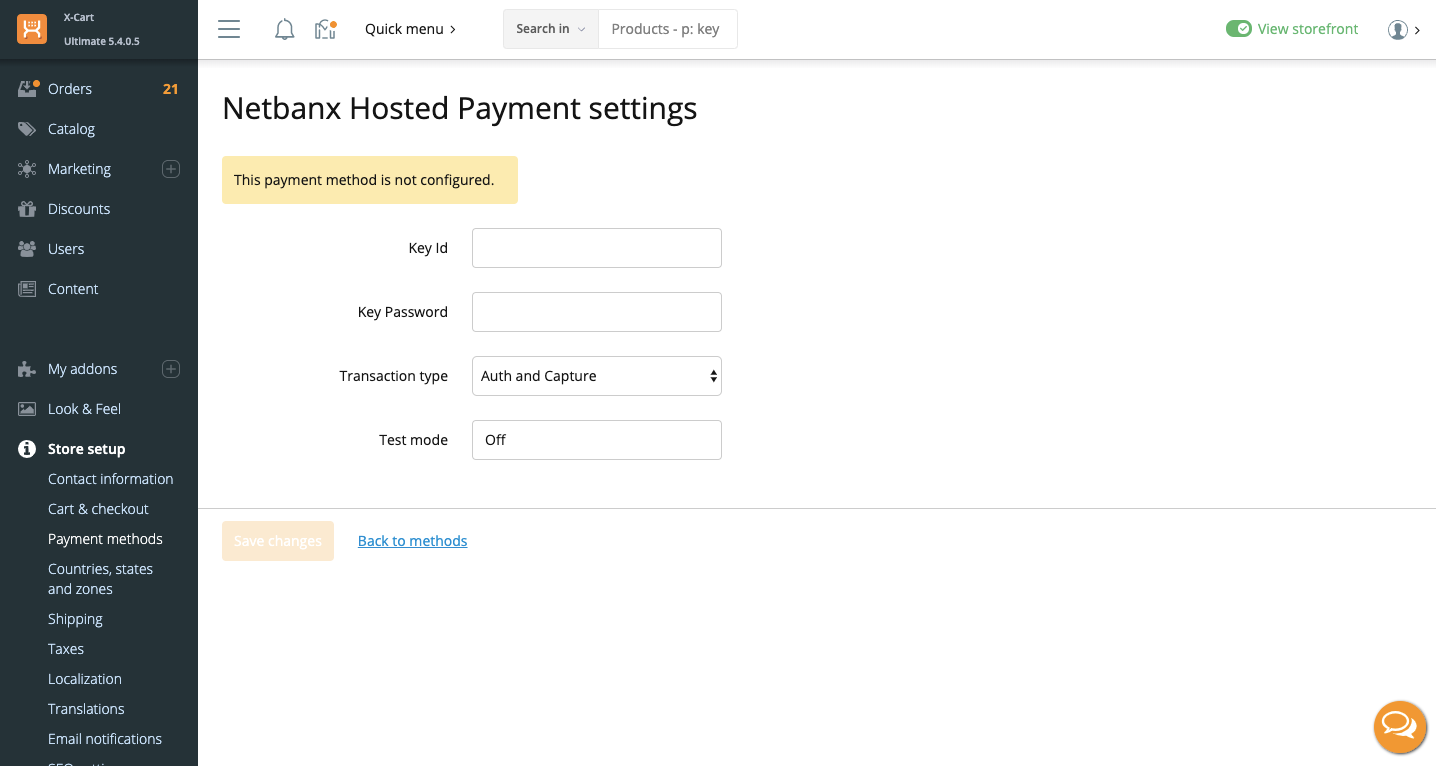Click the Orders sidebar icon
This screenshot has height=766, width=1436.
pyautogui.click(x=28, y=89)
